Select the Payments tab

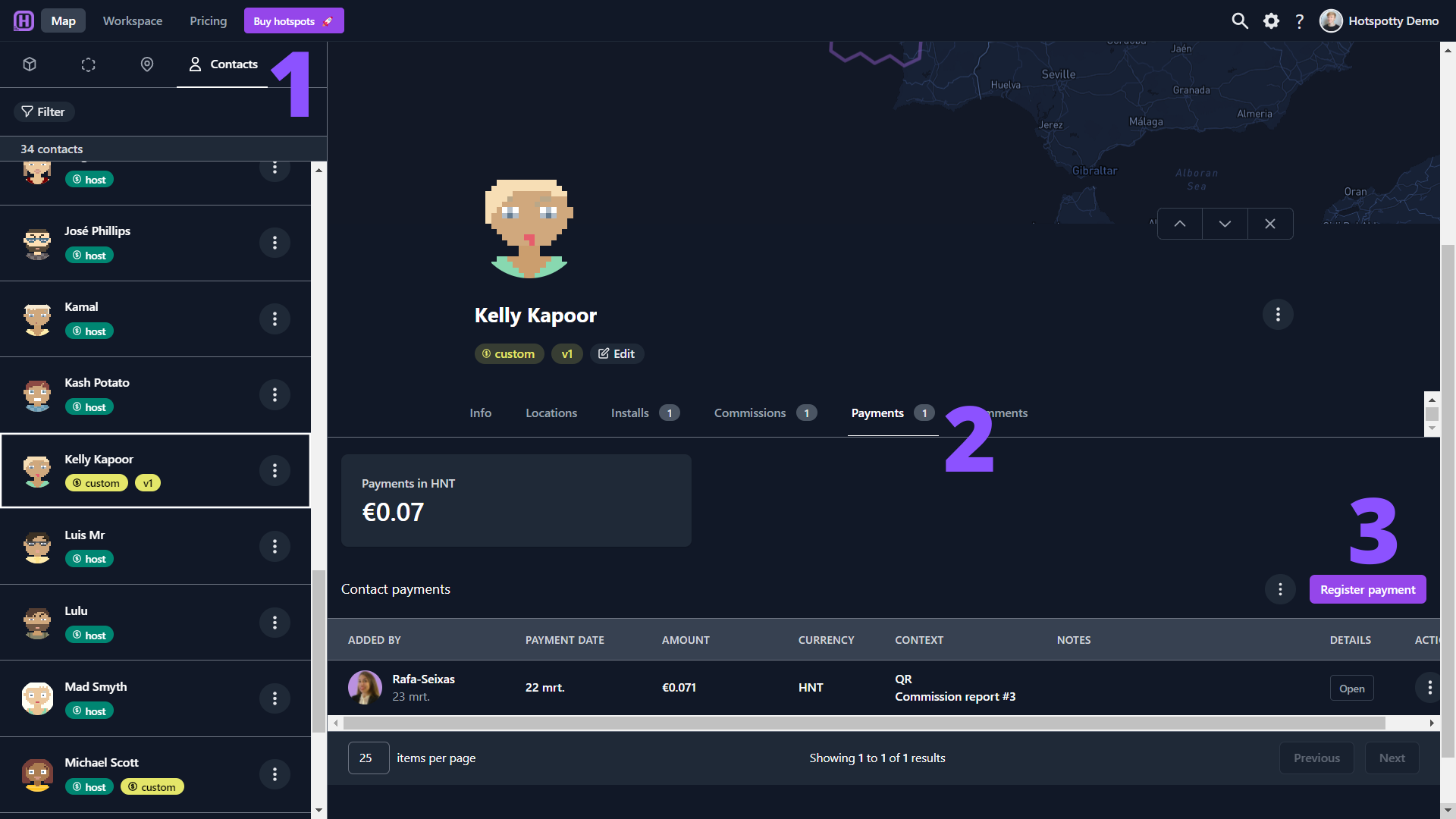tap(893, 413)
